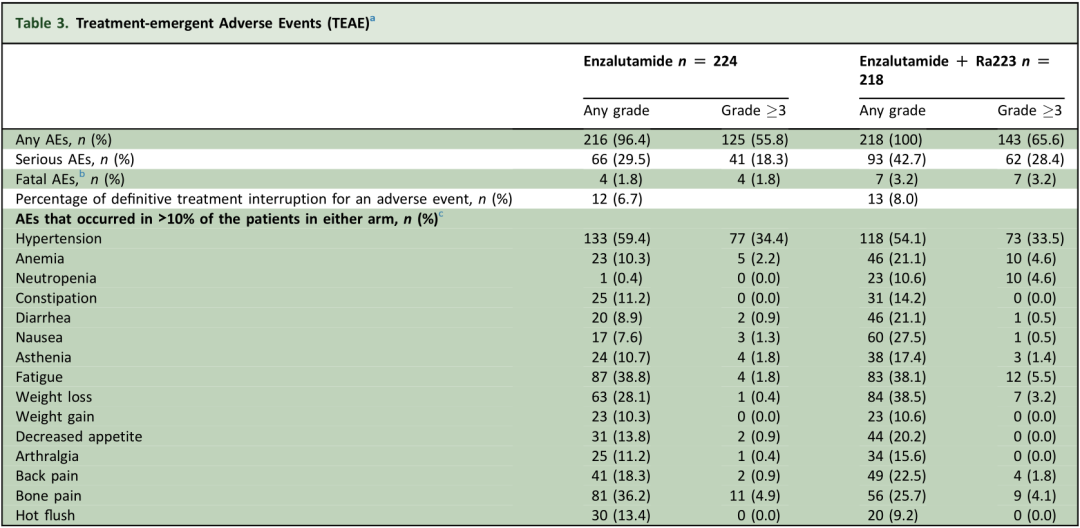
Task: Click the 'Fatigue' row label
Action: point(39,377)
